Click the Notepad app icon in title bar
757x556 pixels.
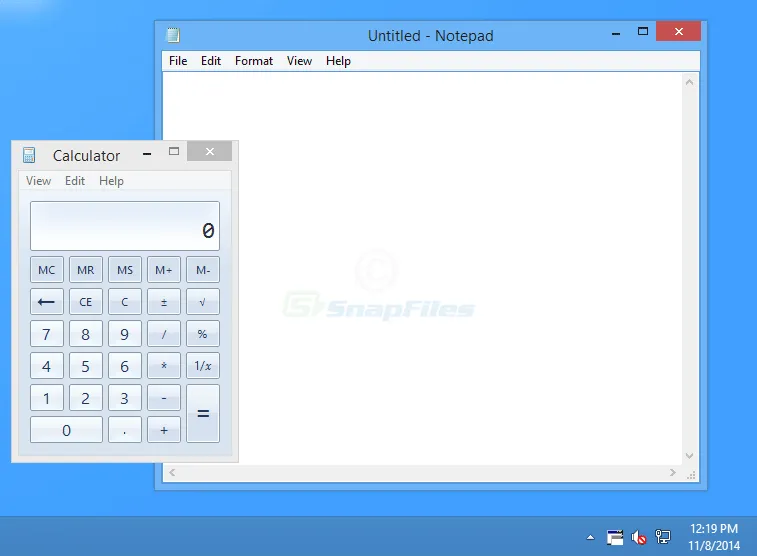[x=173, y=35]
